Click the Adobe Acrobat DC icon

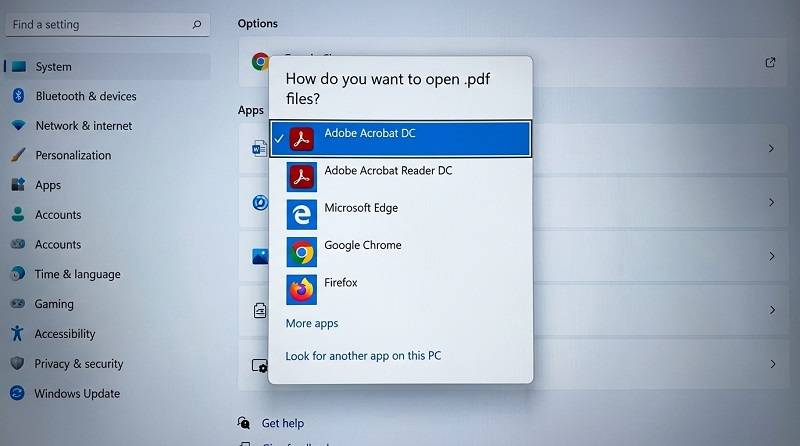click(302, 139)
